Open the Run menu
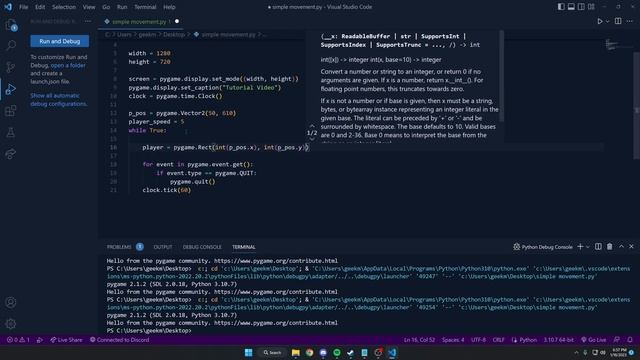The width and height of the screenshot is (640, 360). pyautogui.click(x=122, y=7)
